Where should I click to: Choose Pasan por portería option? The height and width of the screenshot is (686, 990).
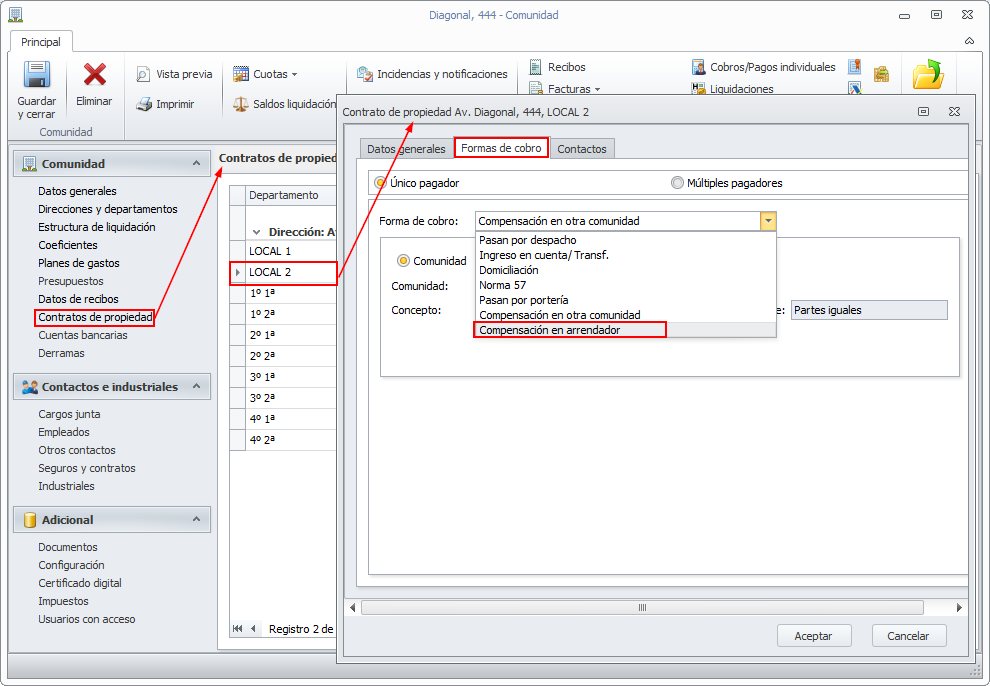click(625, 300)
